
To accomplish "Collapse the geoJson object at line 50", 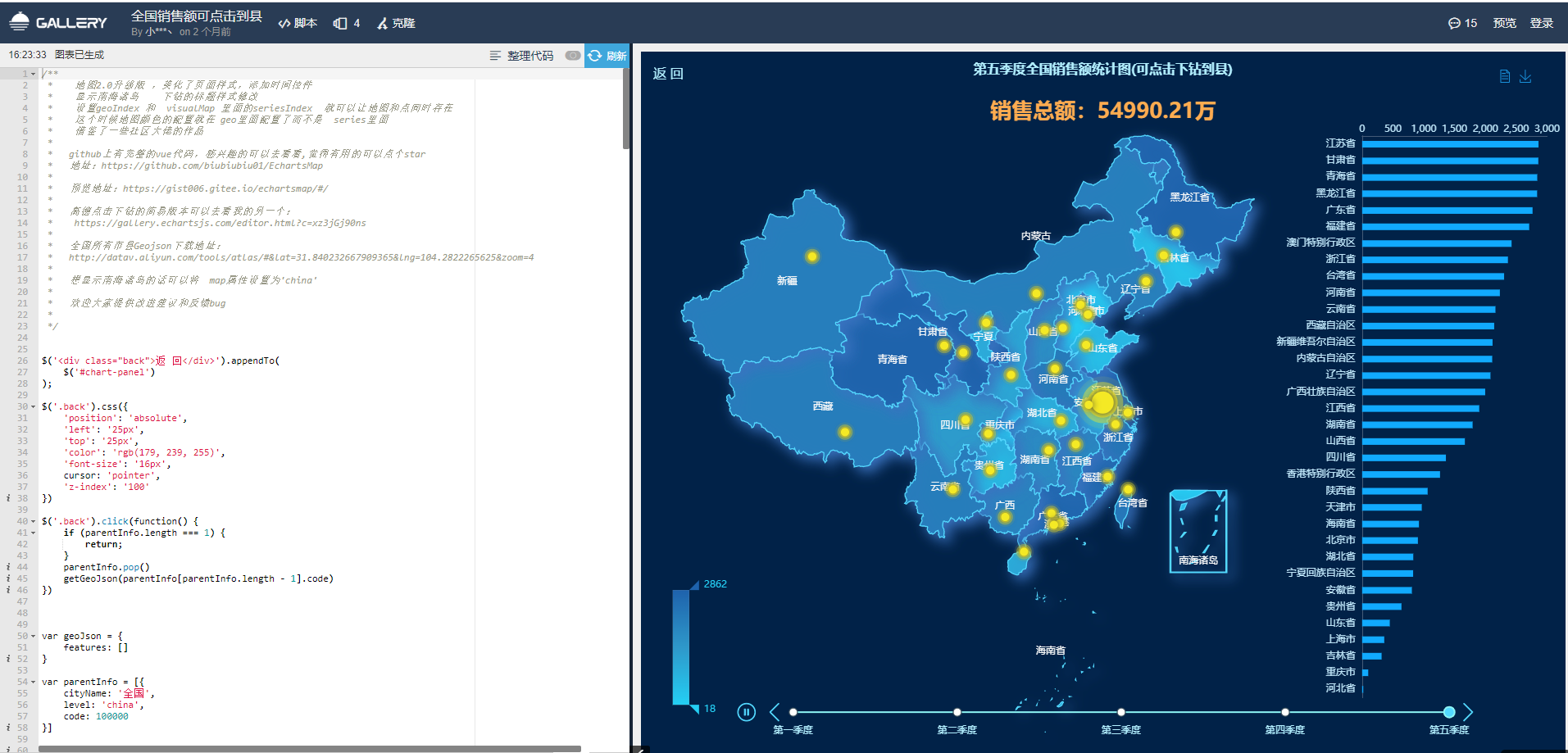I will 34,636.
